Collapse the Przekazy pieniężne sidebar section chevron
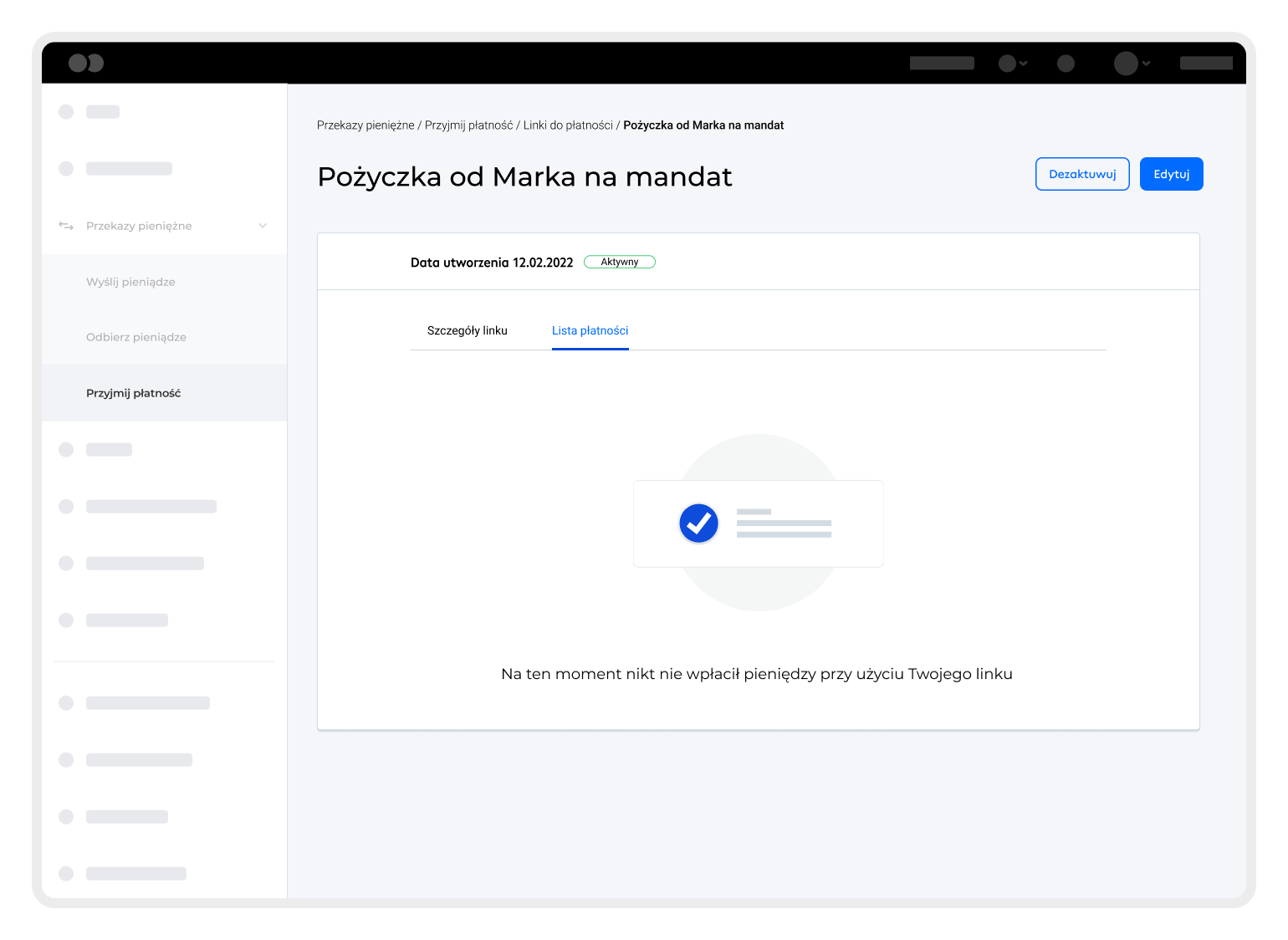The width and height of the screenshot is (1288, 940). (263, 226)
